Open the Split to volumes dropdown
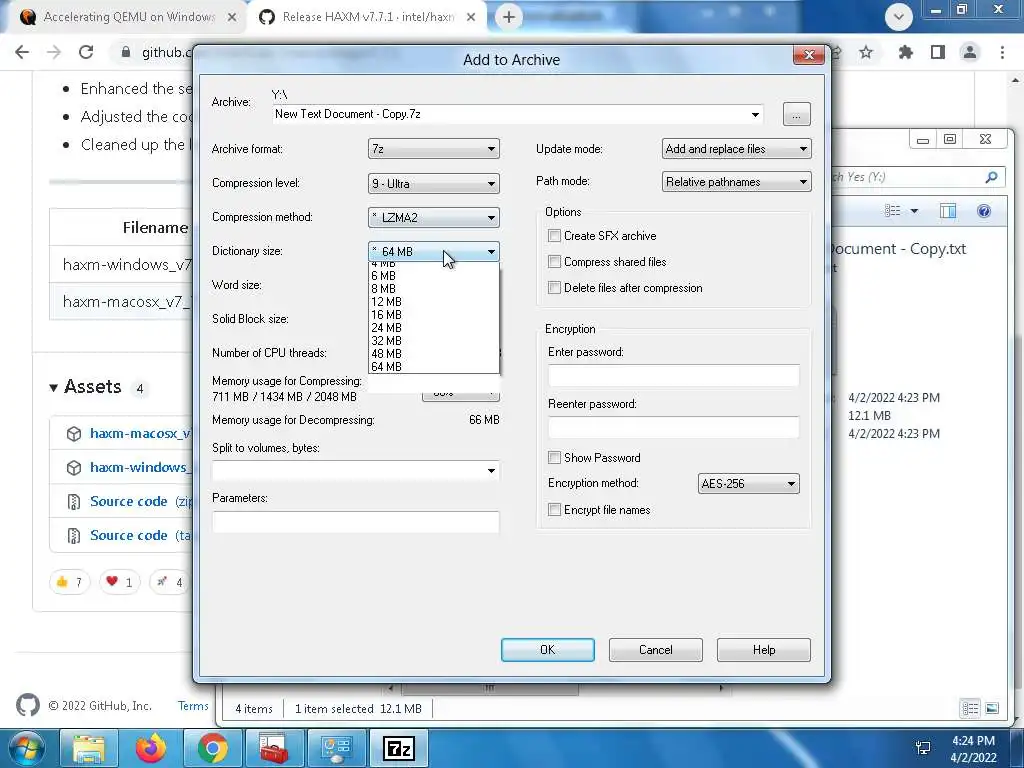 [491, 471]
